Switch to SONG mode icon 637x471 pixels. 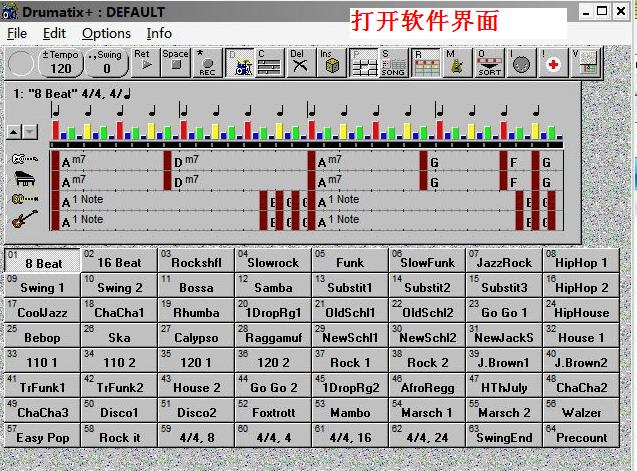(x=393, y=63)
